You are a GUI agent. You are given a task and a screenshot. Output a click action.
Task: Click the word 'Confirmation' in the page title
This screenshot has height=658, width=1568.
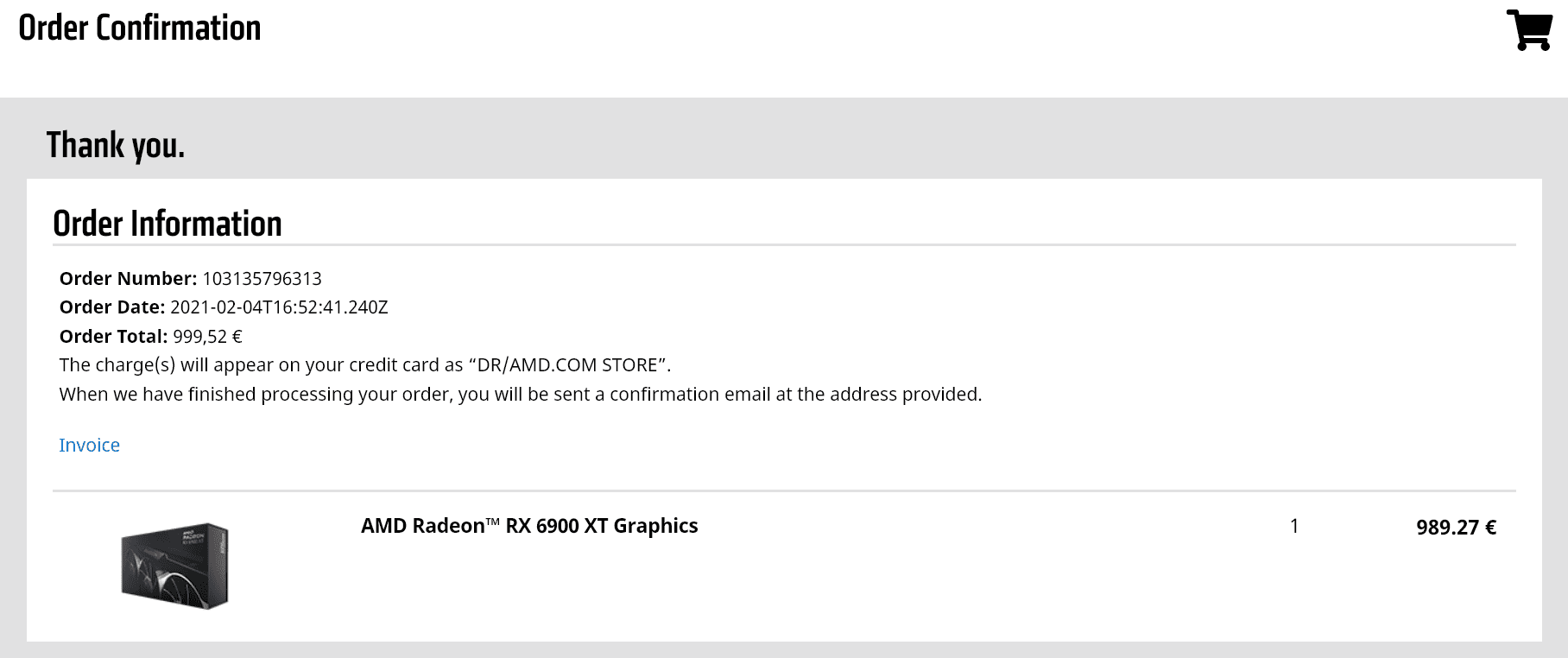coord(178,28)
